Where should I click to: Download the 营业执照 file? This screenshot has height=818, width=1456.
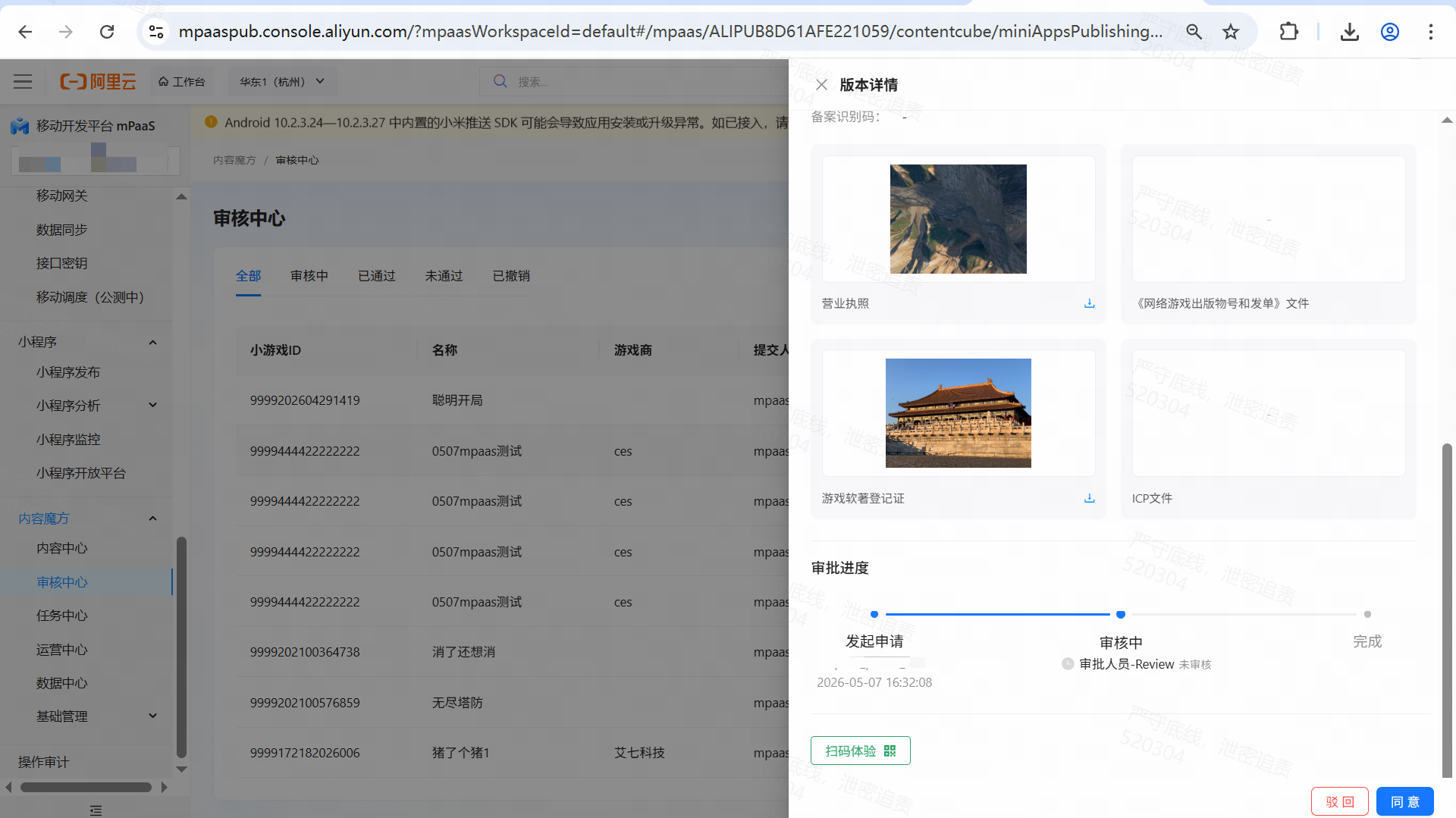pyautogui.click(x=1089, y=303)
